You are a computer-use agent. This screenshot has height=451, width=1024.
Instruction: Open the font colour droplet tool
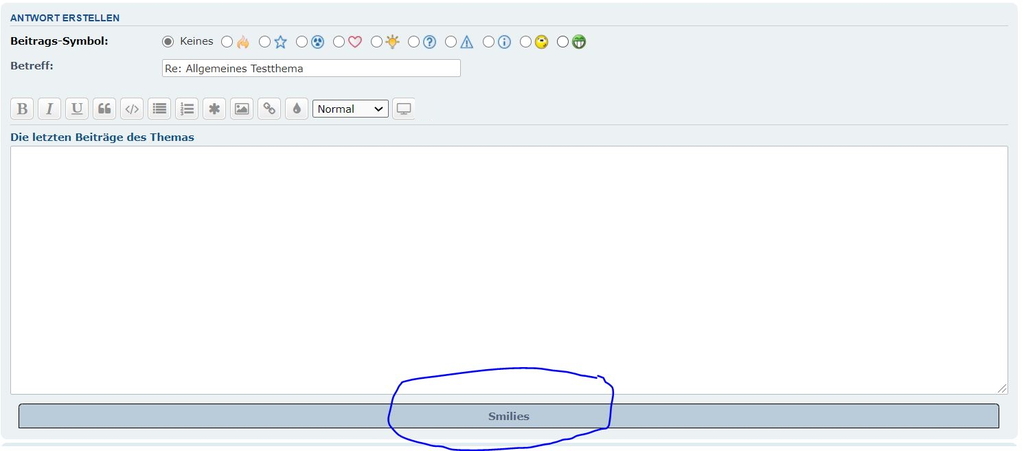pos(296,109)
